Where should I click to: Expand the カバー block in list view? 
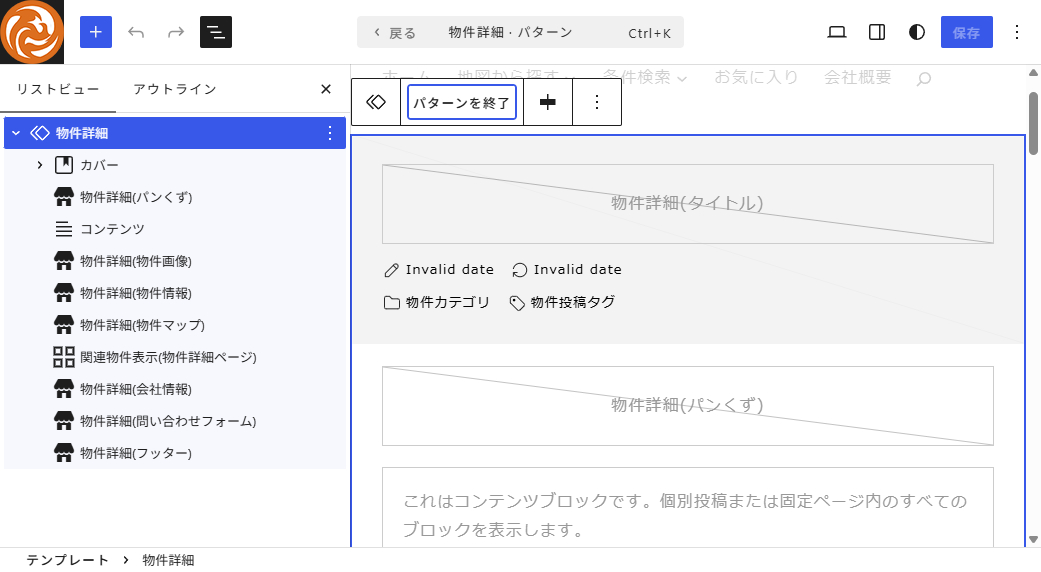(40, 165)
